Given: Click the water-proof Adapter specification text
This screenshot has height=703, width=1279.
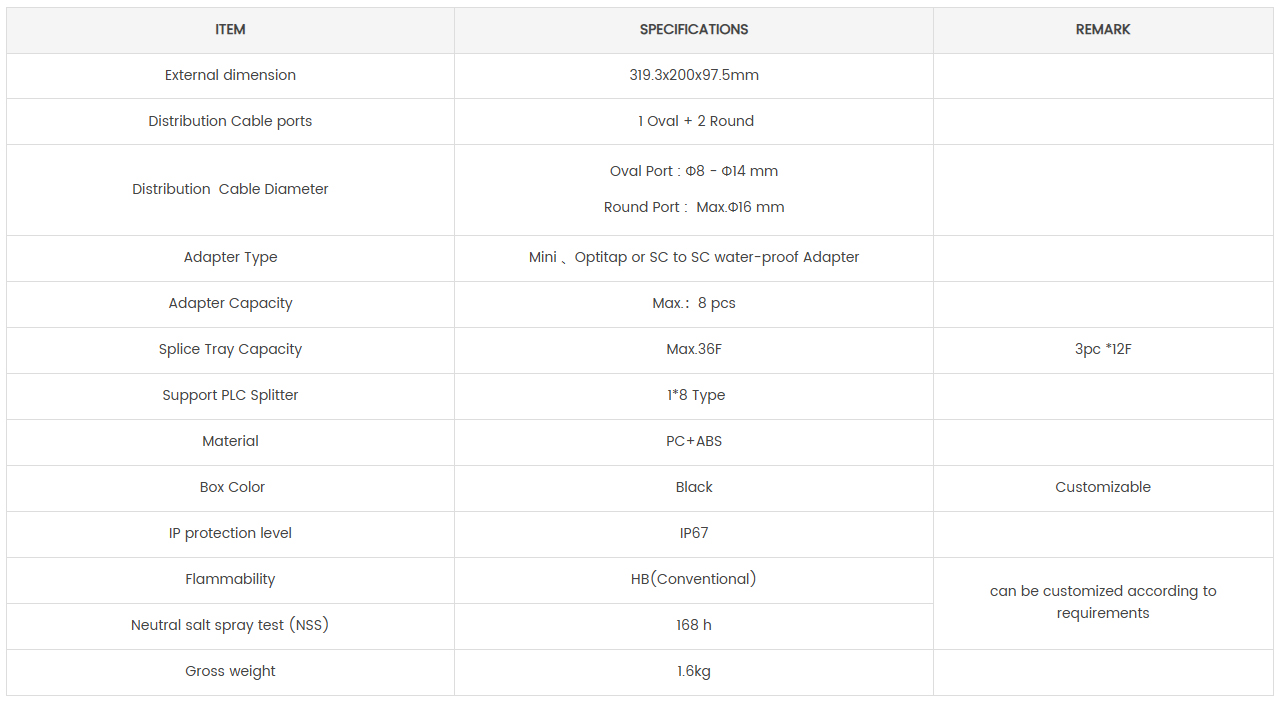Looking at the screenshot, I should click(694, 257).
